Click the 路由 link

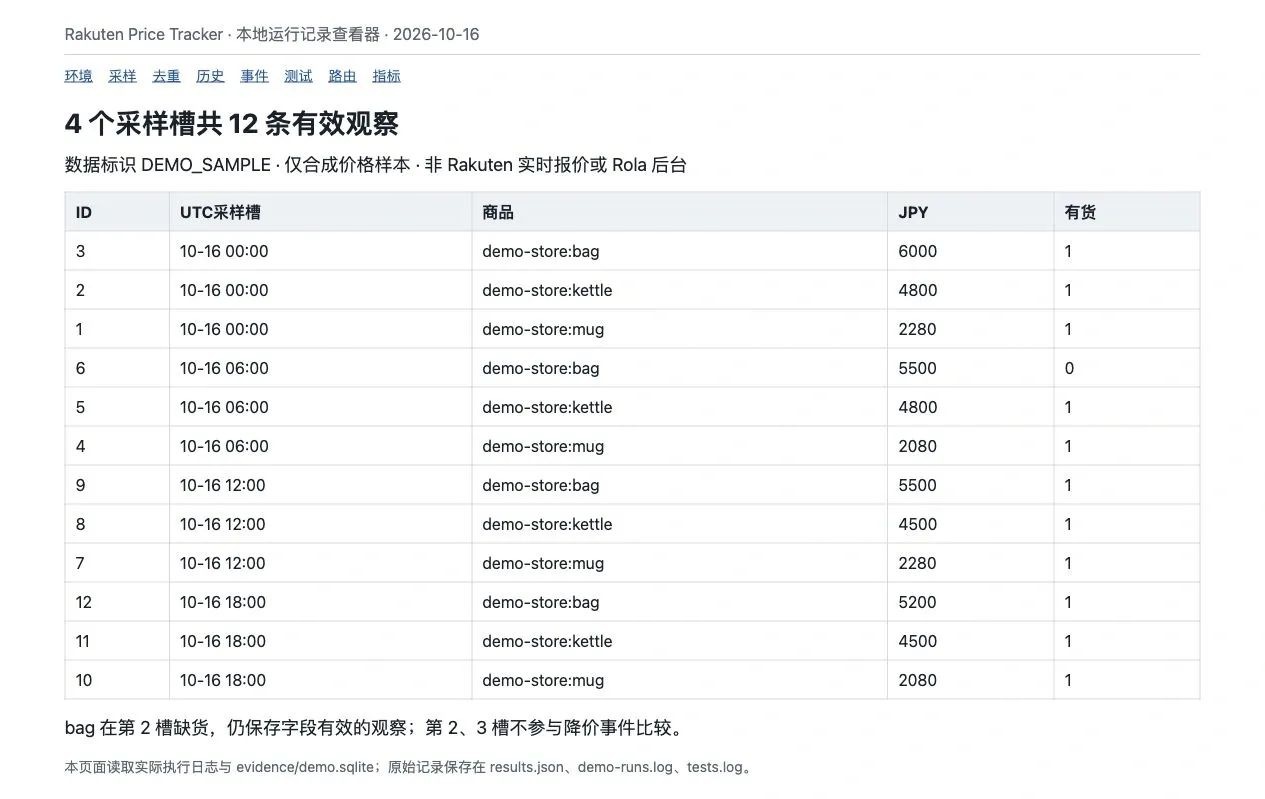click(343, 76)
